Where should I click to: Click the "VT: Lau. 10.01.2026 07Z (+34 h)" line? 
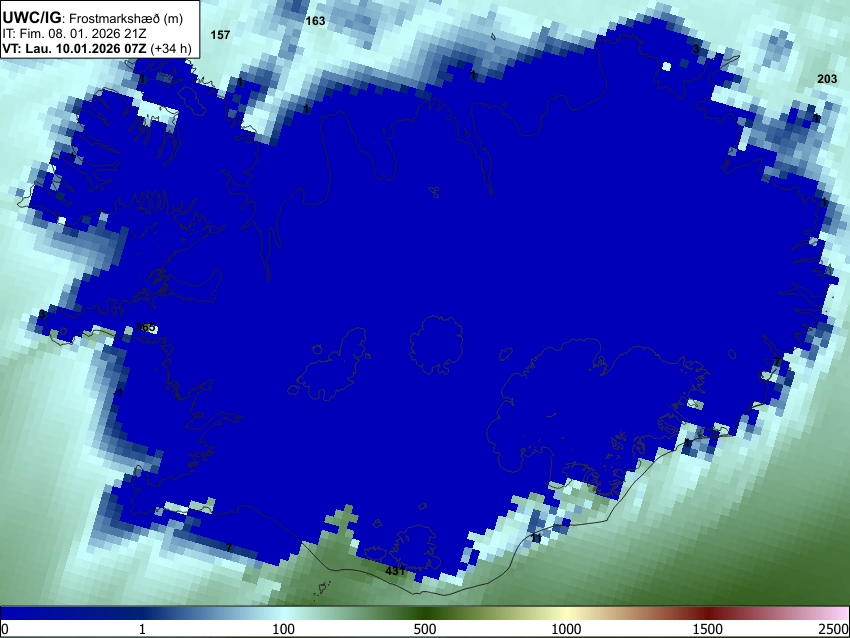pos(97,48)
